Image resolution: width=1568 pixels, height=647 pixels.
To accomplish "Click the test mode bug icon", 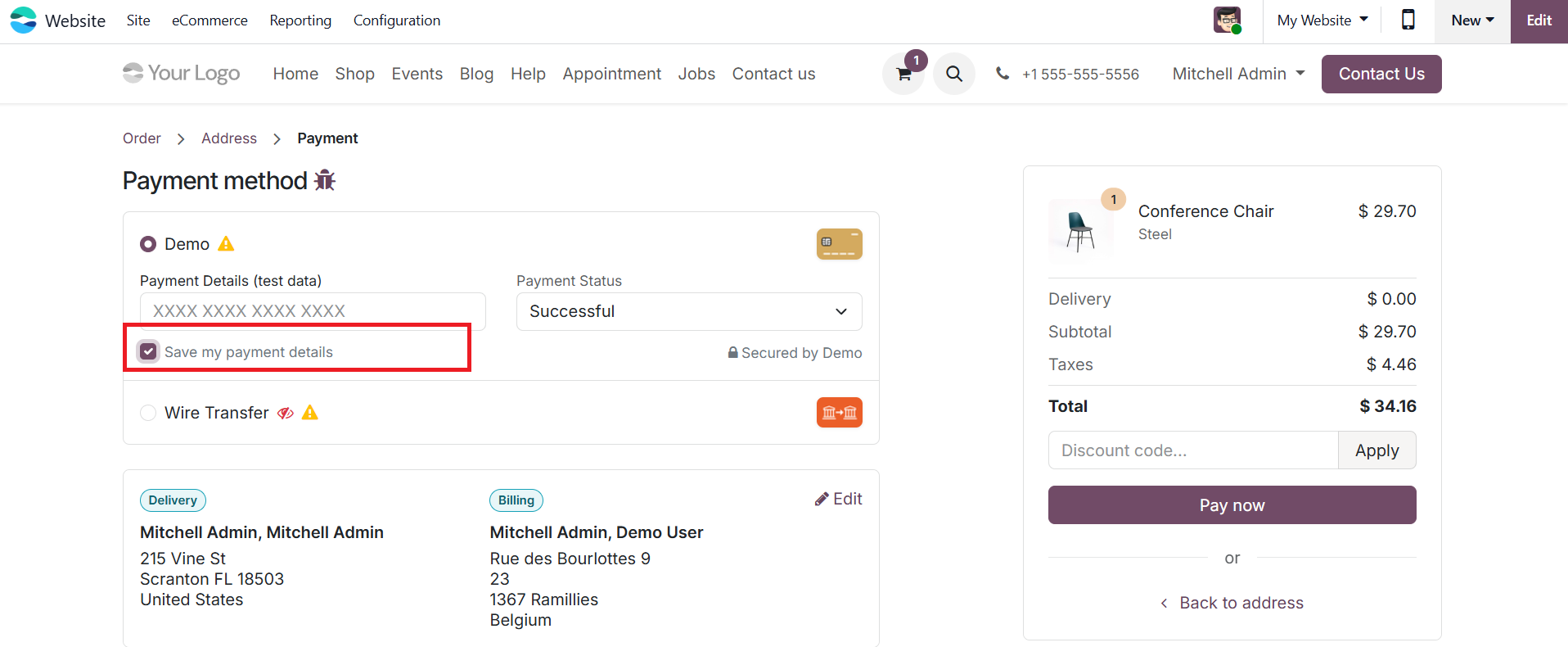I will tap(325, 180).
